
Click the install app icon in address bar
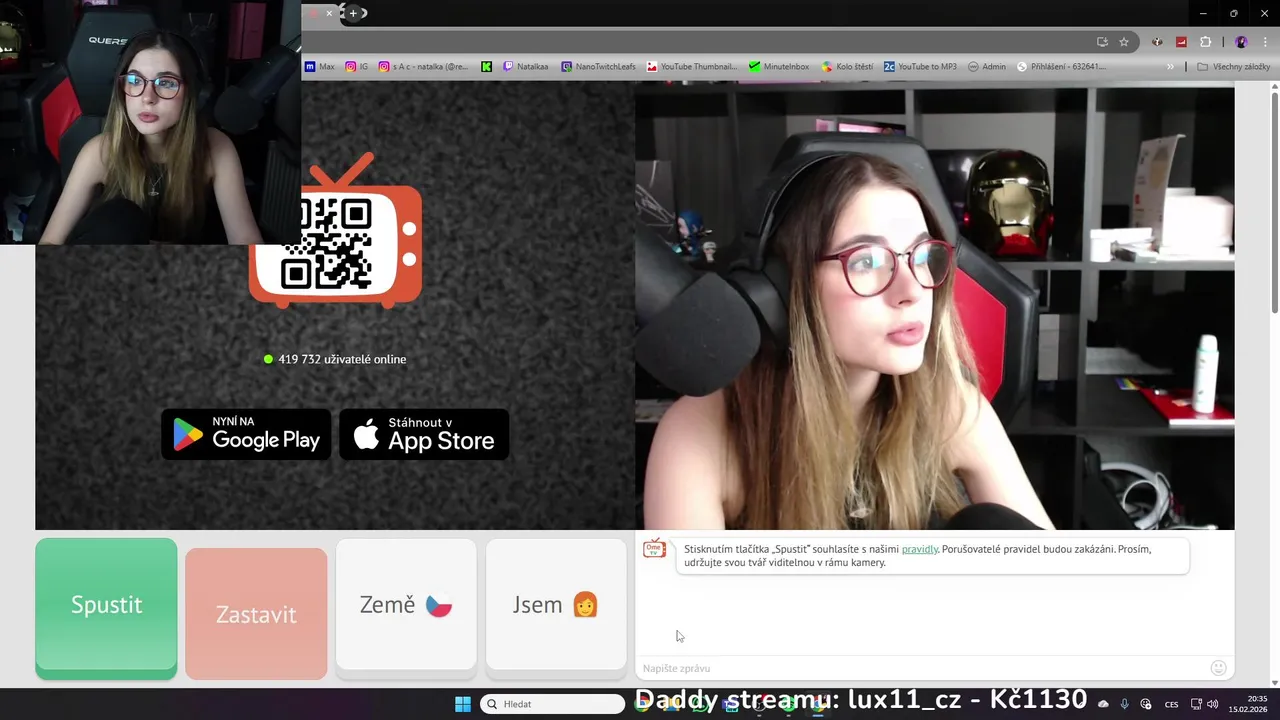1102,42
